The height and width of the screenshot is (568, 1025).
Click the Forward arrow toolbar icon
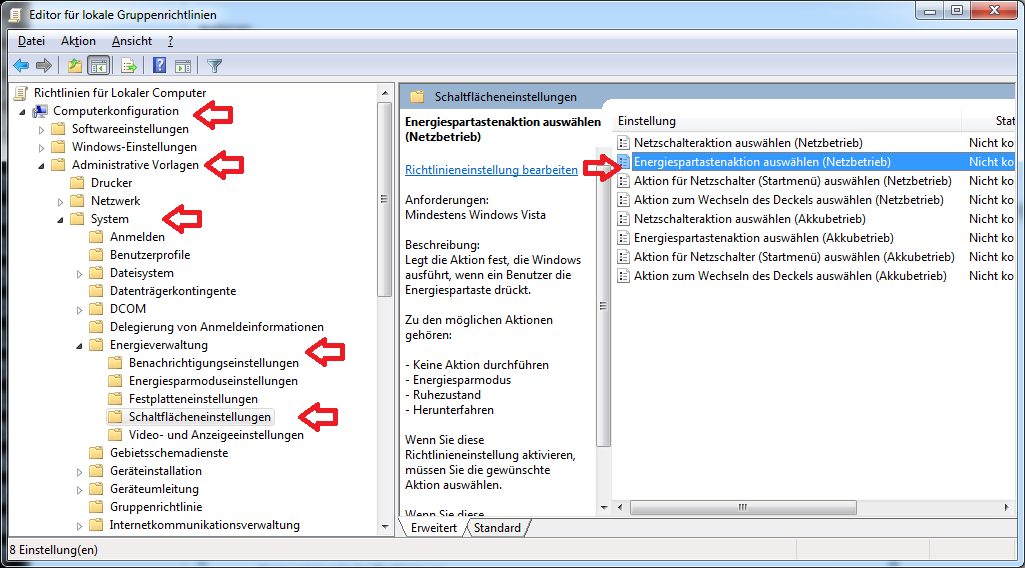click(x=44, y=66)
